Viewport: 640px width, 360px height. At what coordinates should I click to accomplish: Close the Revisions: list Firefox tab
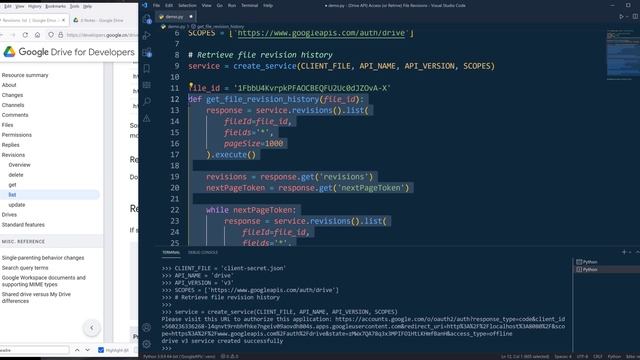coord(63,20)
